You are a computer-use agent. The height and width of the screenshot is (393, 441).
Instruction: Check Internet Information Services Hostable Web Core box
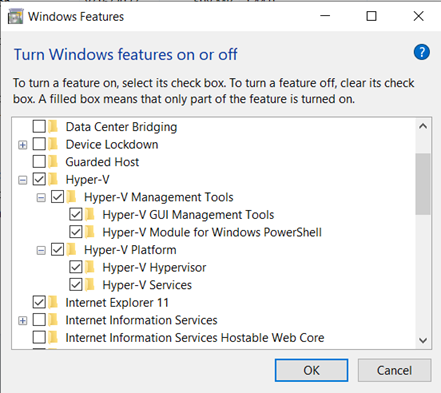pos(39,338)
